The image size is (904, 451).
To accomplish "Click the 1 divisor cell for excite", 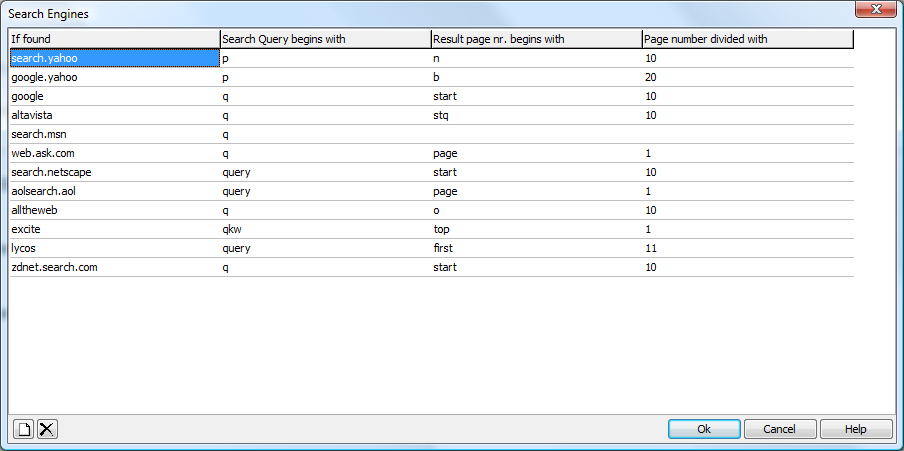I will coord(748,230).
